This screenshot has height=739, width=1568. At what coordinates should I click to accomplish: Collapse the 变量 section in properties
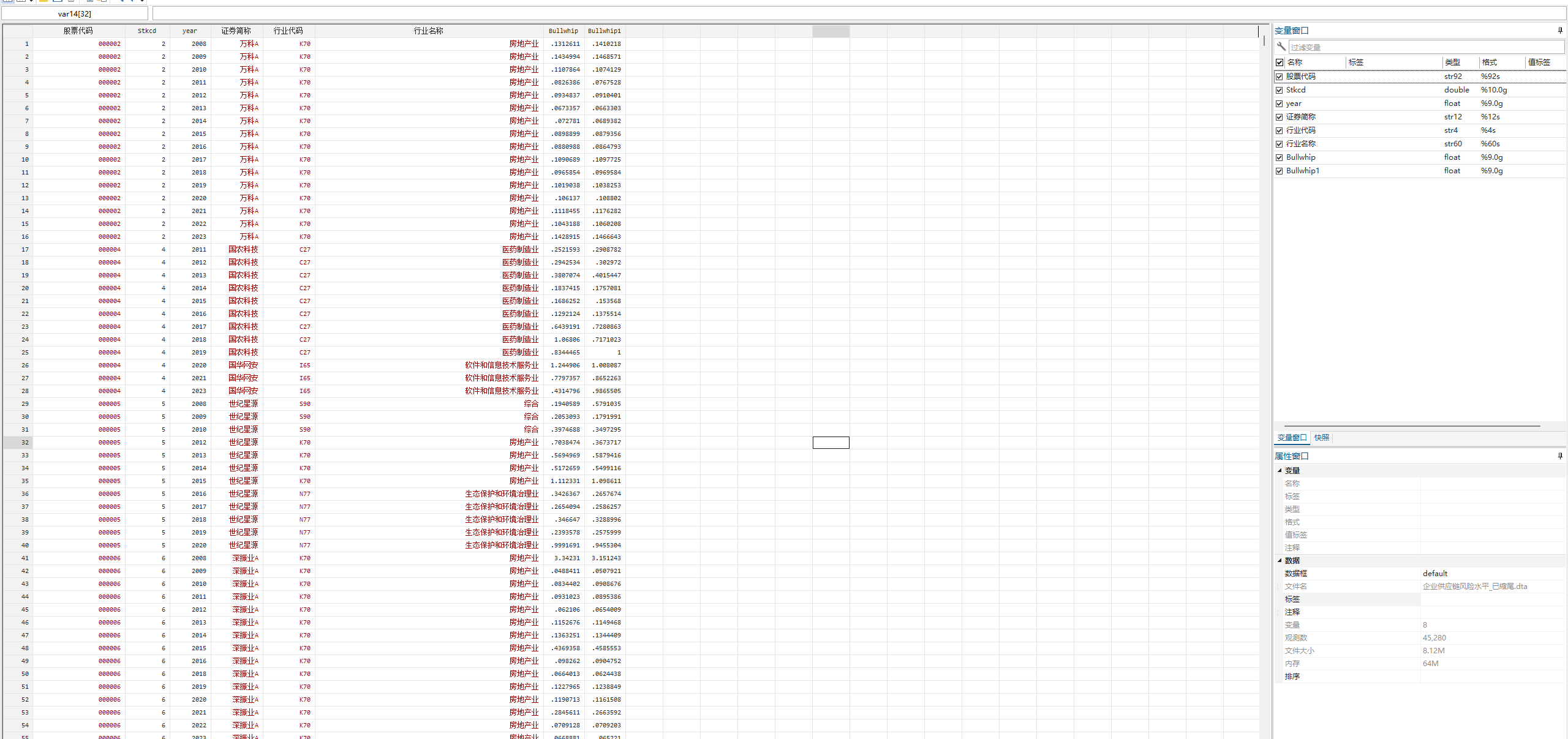click(x=1280, y=470)
